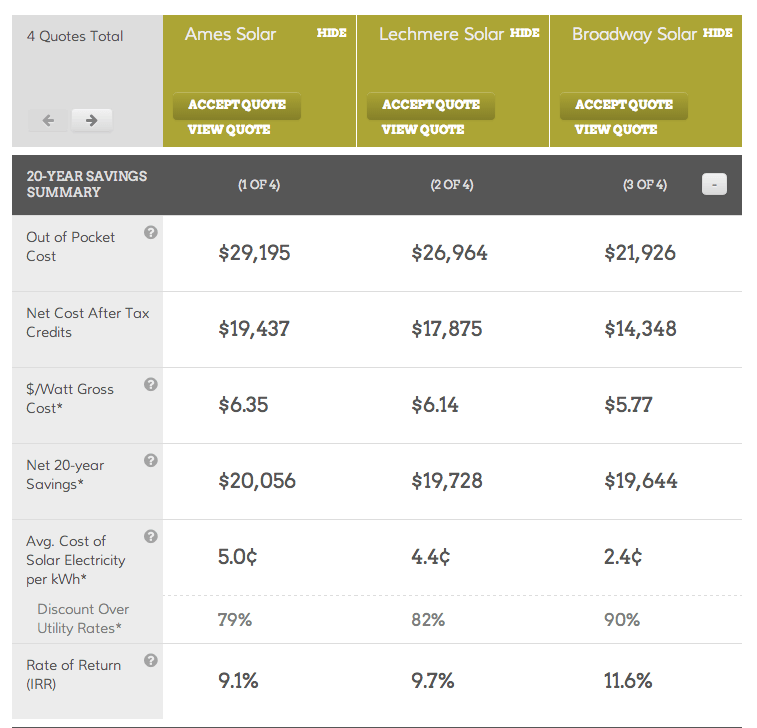The image size is (757, 728).
Task: View quote details for Ames Solar
Action: click(x=229, y=130)
